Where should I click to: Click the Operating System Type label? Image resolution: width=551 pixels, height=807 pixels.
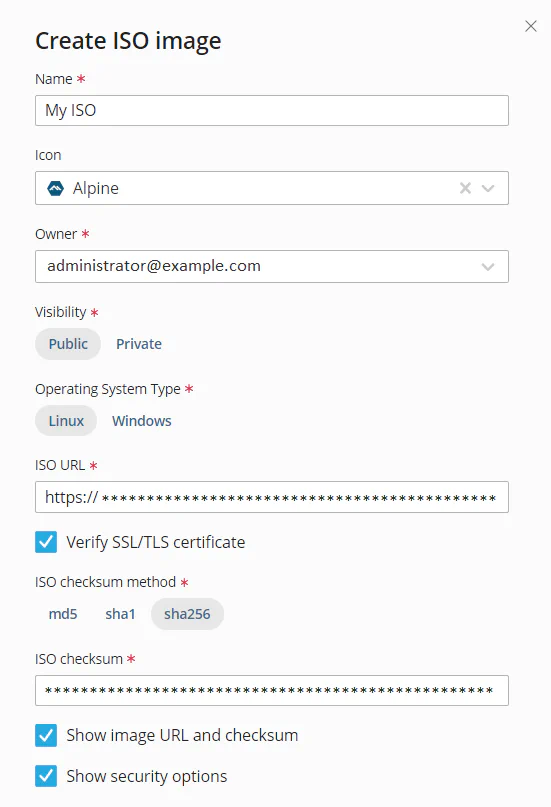click(108, 389)
